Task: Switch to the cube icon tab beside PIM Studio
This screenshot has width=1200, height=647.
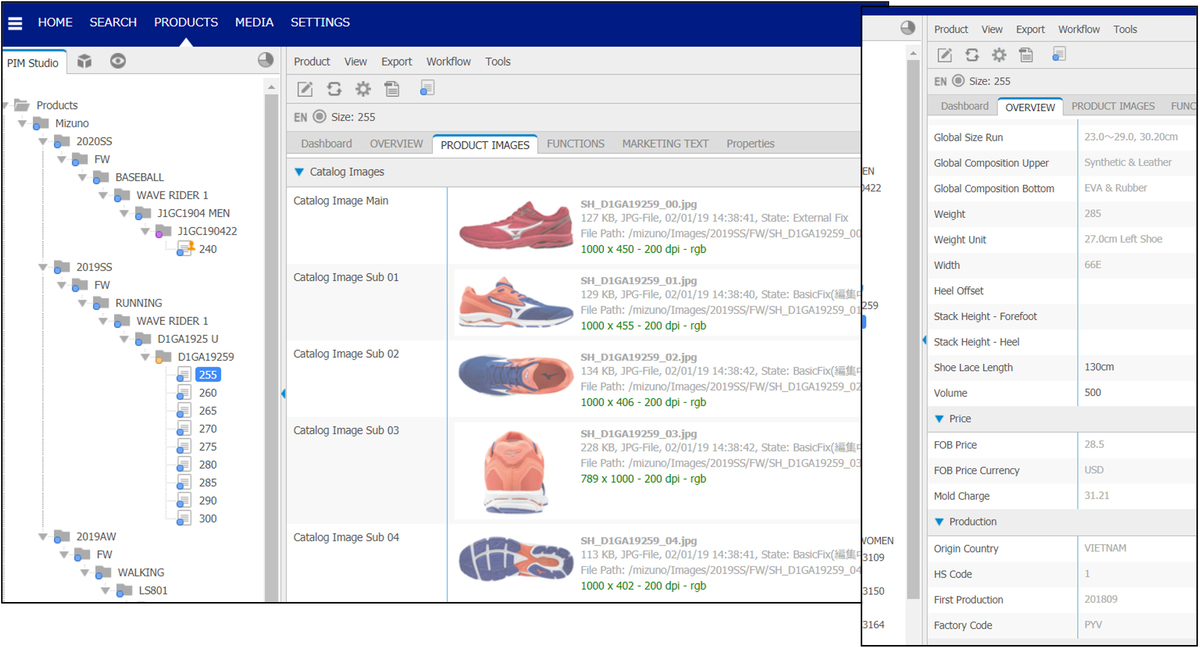Action: [85, 62]
